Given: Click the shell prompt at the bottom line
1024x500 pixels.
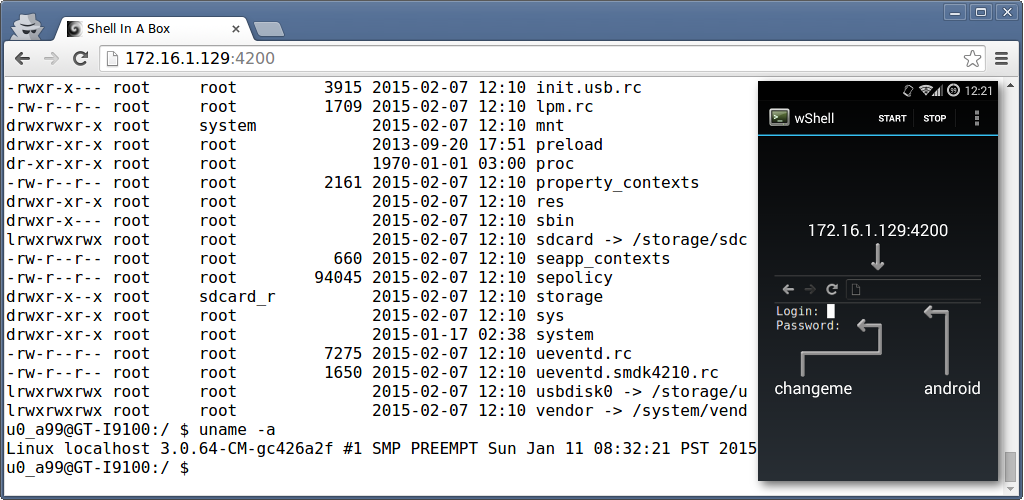Looking at the screenshot, I should pos(97,467).
